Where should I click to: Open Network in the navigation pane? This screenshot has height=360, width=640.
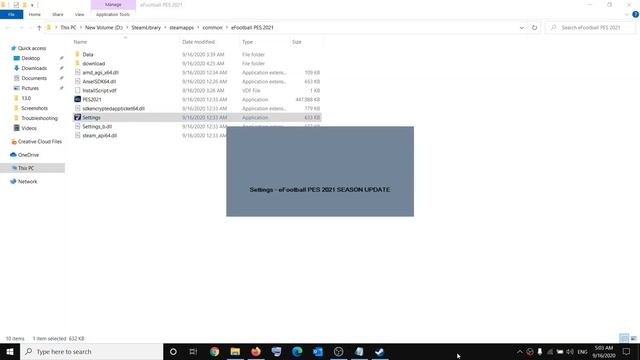(27, 182)
